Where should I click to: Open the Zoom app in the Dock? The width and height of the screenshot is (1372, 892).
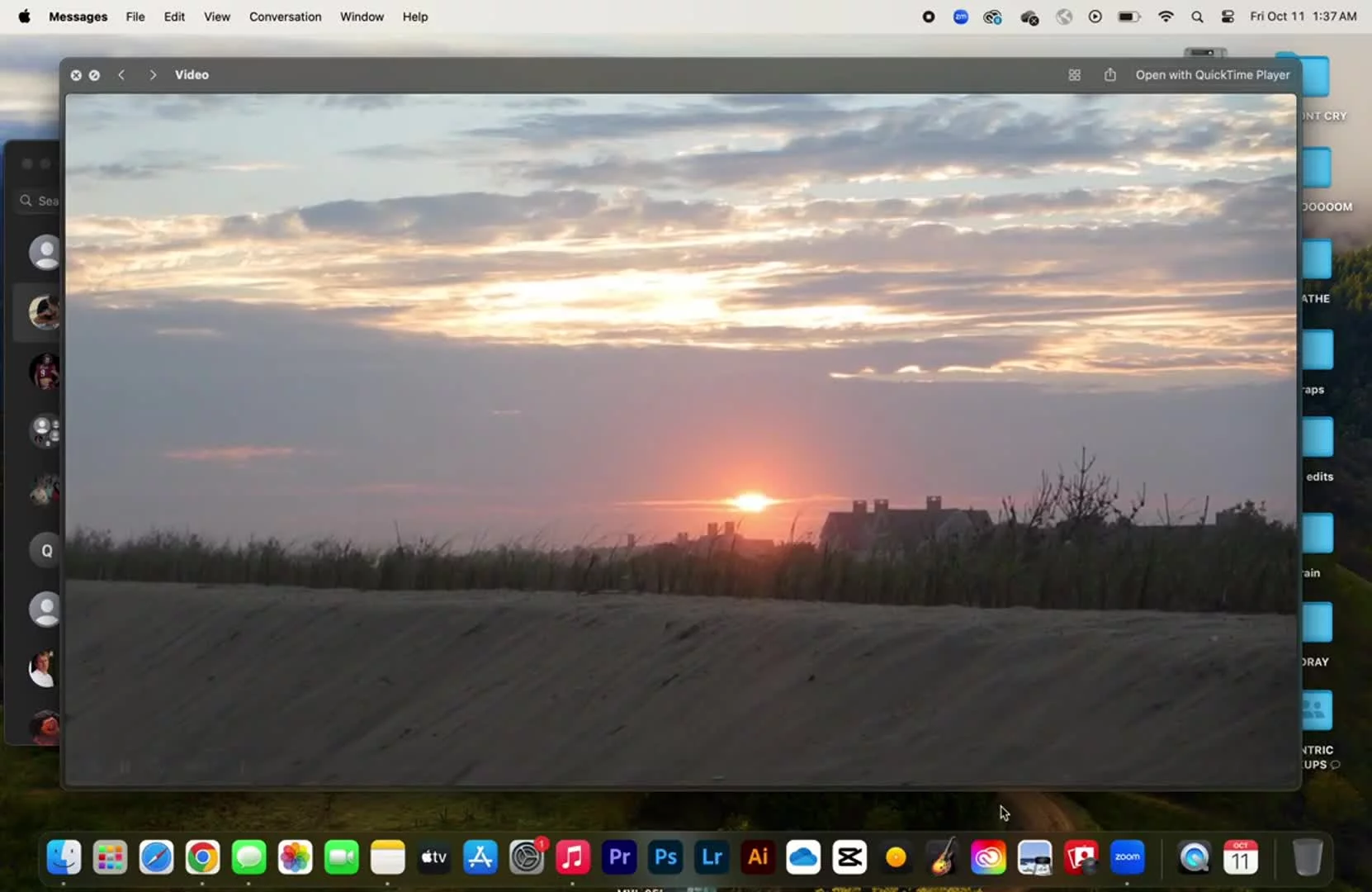point(1127,857)
